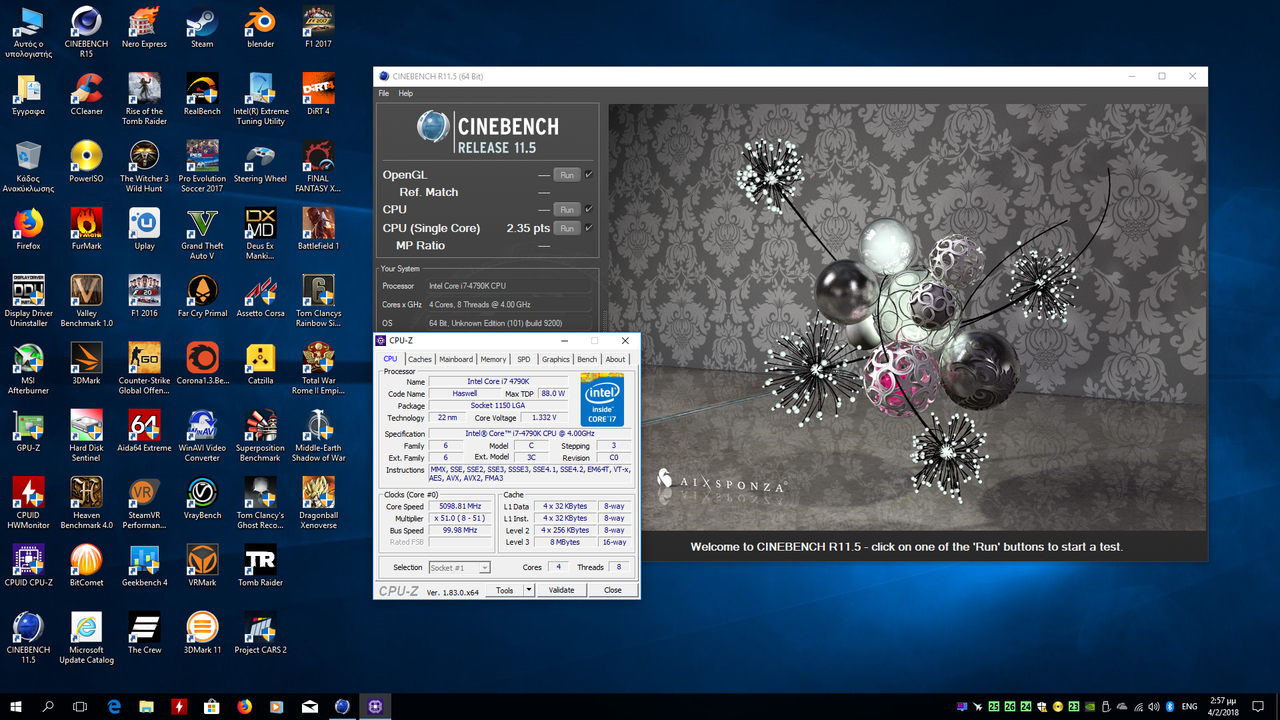
Task: Switch to the Mainboard tab in CPU-Z
Action: tap(456, 359)
